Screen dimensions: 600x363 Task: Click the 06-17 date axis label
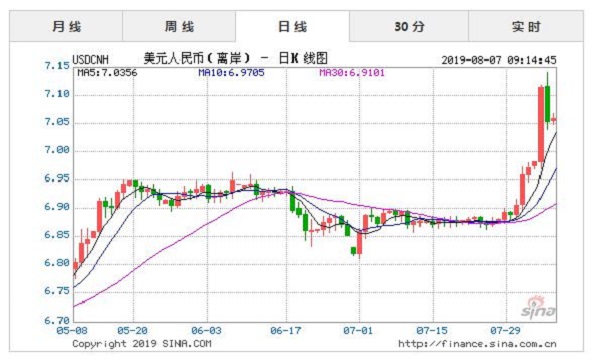point(286,330)
